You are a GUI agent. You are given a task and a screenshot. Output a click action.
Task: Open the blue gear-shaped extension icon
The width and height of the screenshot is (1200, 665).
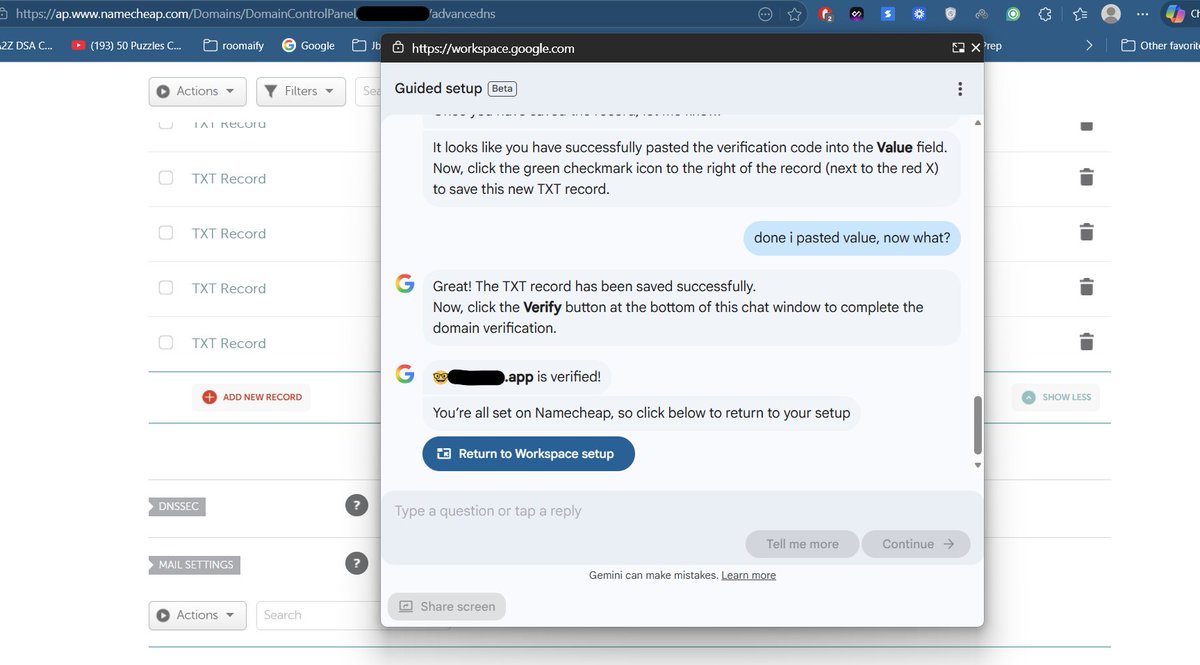[x=919, y=14]
